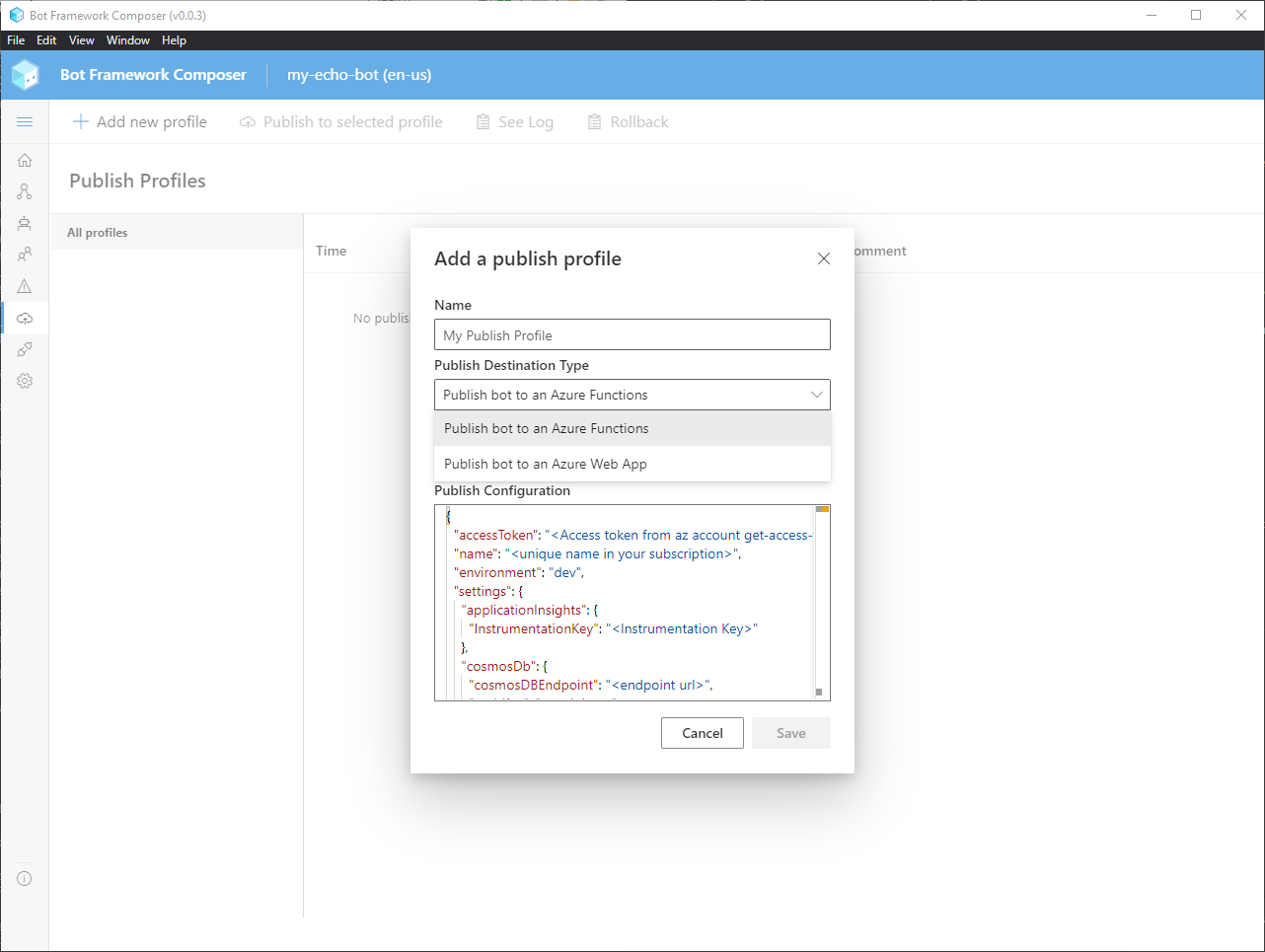Select the Publish cloud icon in sidebar
1265x952 pixels.
click(25, 318)
